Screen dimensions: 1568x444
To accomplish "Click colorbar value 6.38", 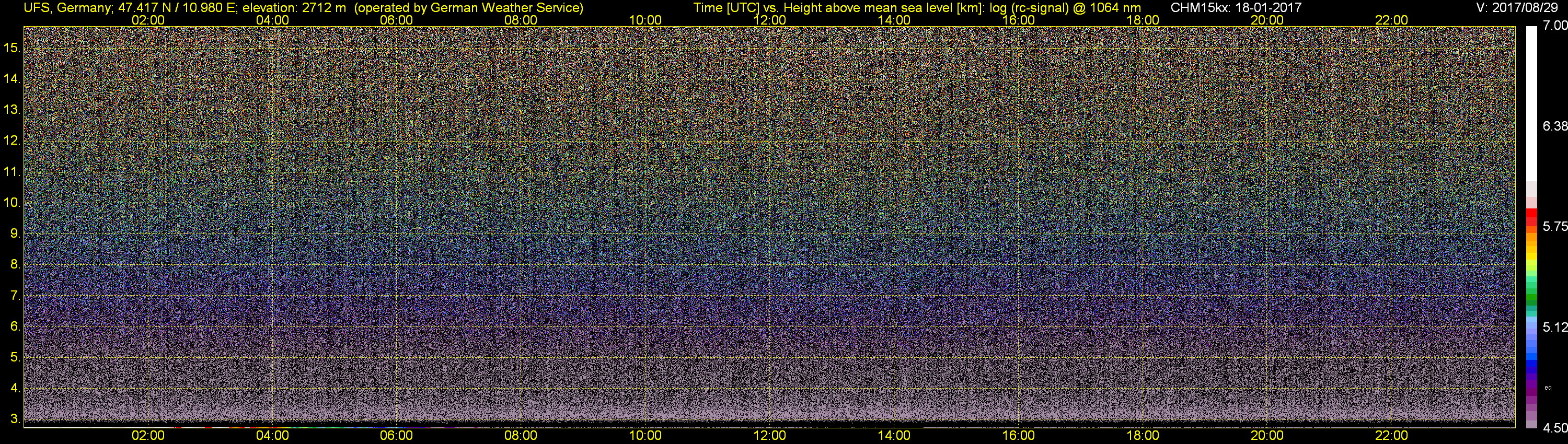I will point(1555,126).
